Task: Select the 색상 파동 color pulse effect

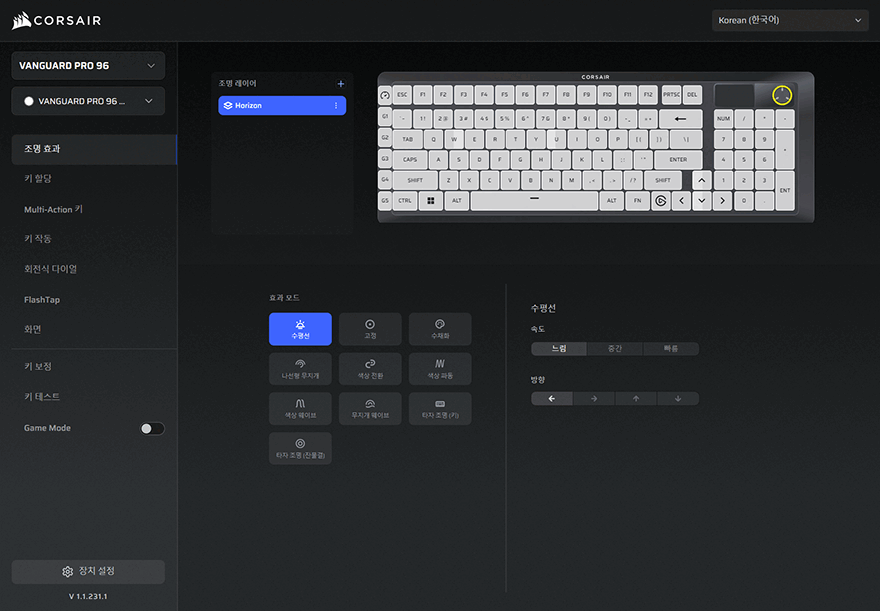Action: (440, 369)
